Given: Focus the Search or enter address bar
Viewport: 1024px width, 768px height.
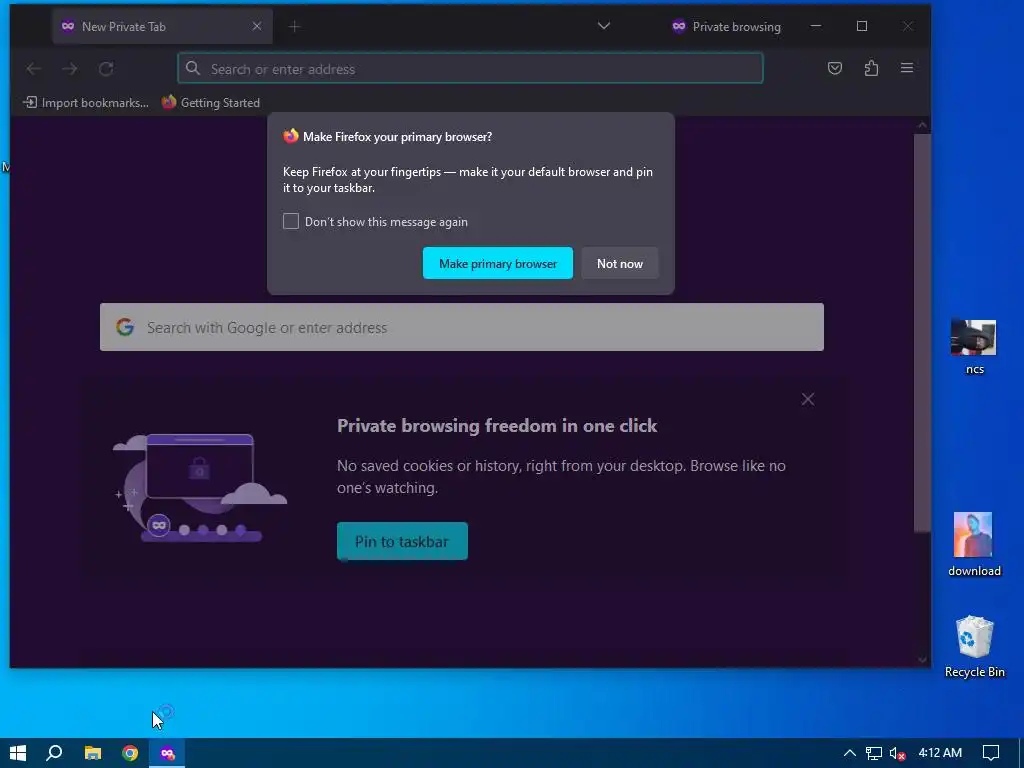Looking at the screenshot, I should pos(470,69).
